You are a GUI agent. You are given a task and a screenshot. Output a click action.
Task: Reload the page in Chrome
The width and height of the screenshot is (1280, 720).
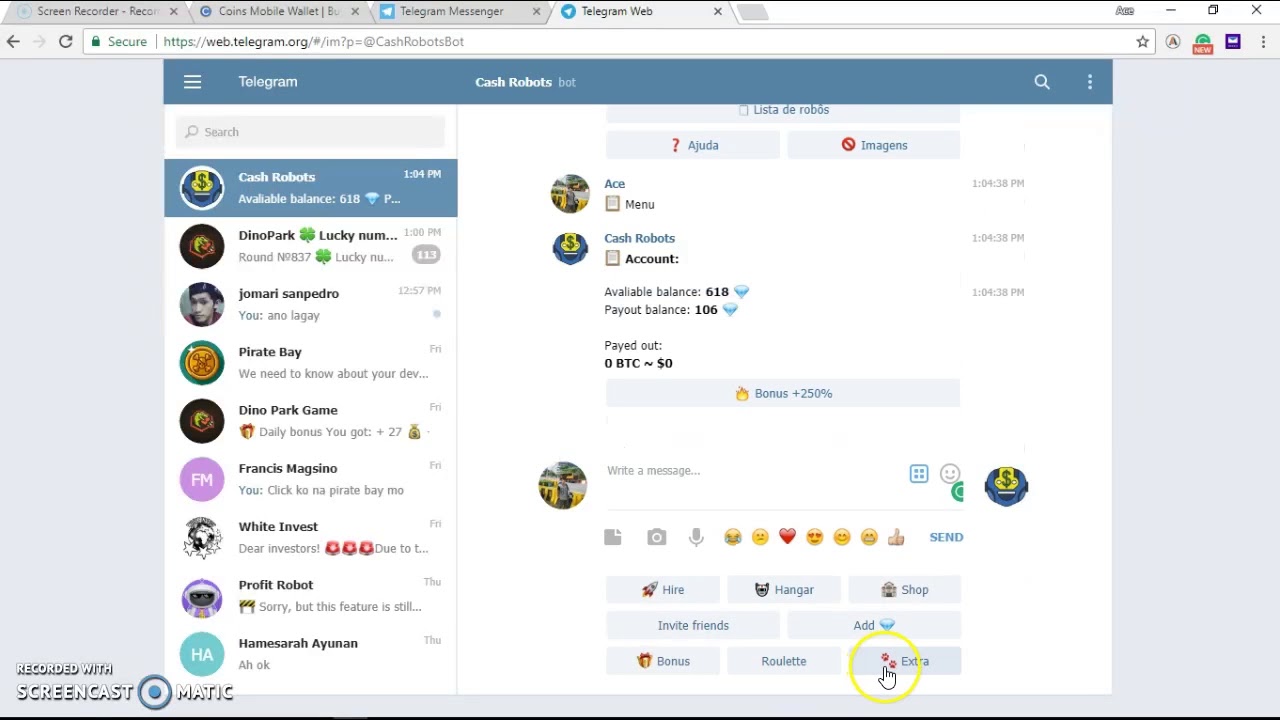[x=66, y=42]
